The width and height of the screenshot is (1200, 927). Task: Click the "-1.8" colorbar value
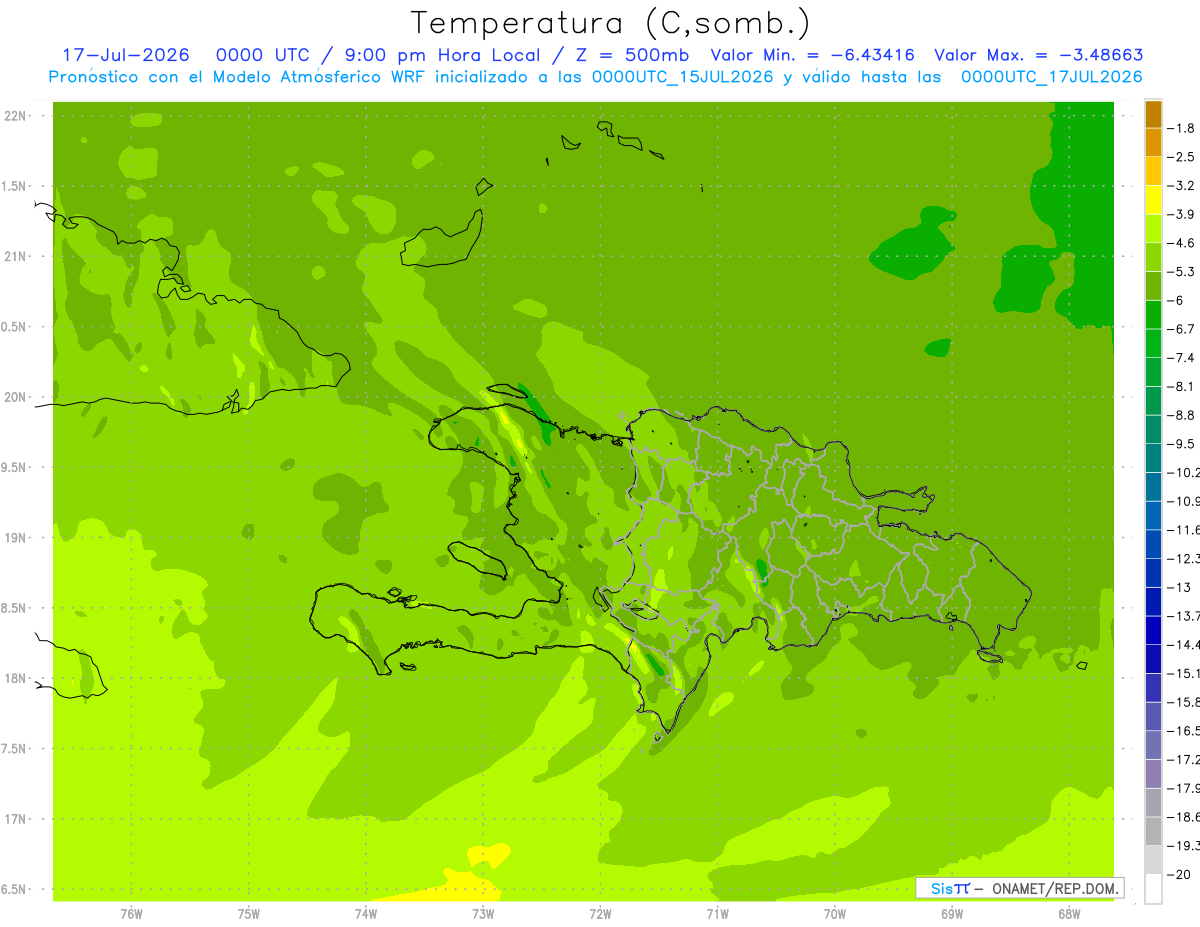click(x=1181, y=128)
